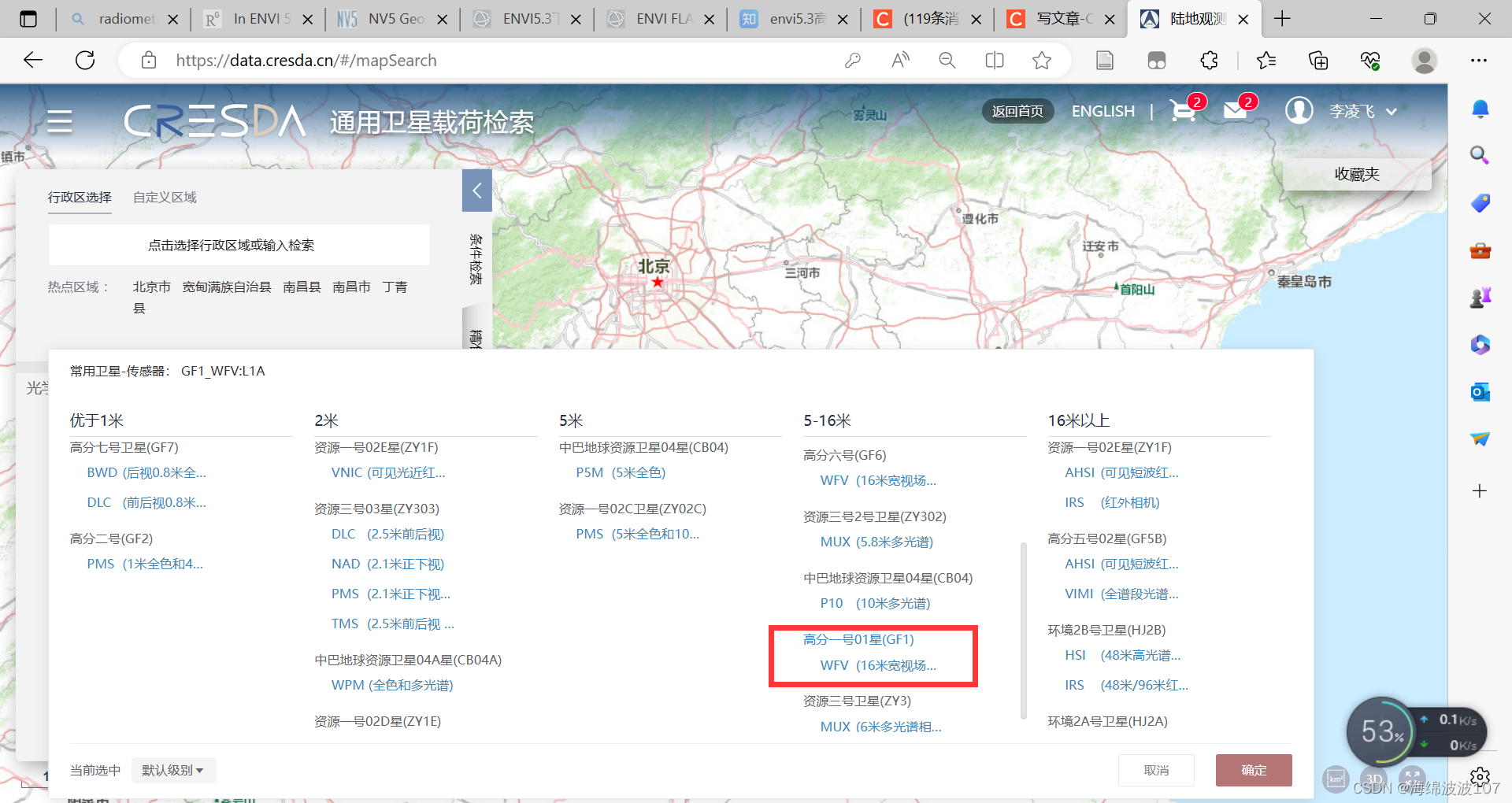
Task: Click the 确定 confirm button
Action: pyautogui.click(x=1254, y=770)
